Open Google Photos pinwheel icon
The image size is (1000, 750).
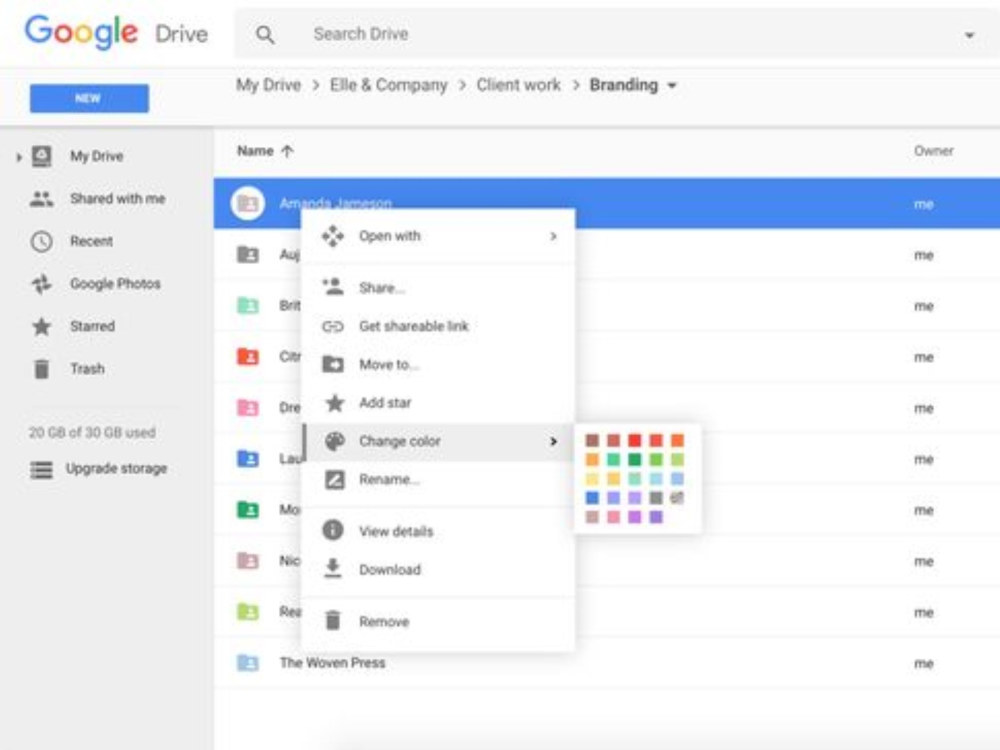click(x=41, y=284)
